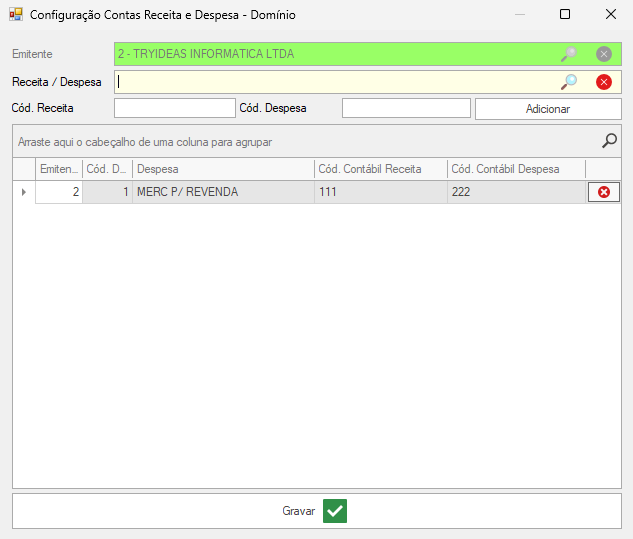Screen dimensions: 633x539
Task: Open the Receita / Despesa lookup magnifier
Action: [x=569, y=82]
